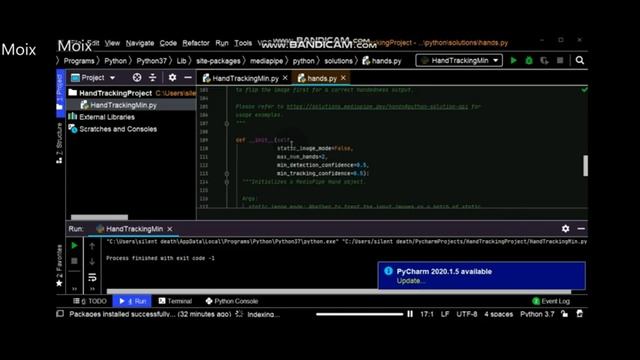Toggle the 1: Project side tool window

point(60,93)
